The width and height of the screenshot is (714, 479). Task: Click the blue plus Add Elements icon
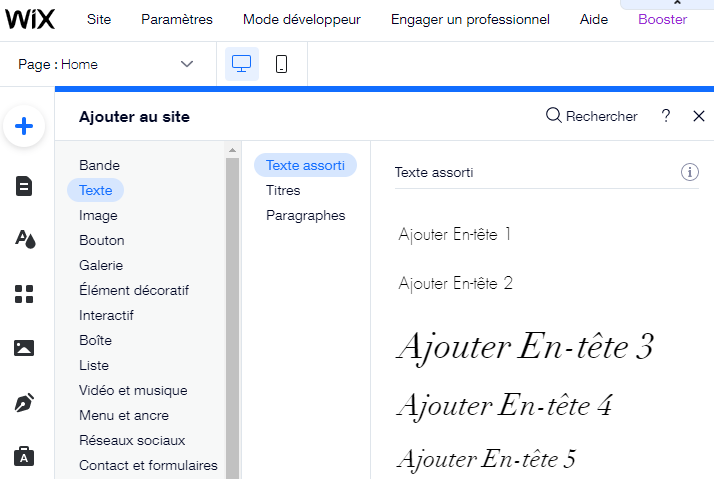point(24,127)
